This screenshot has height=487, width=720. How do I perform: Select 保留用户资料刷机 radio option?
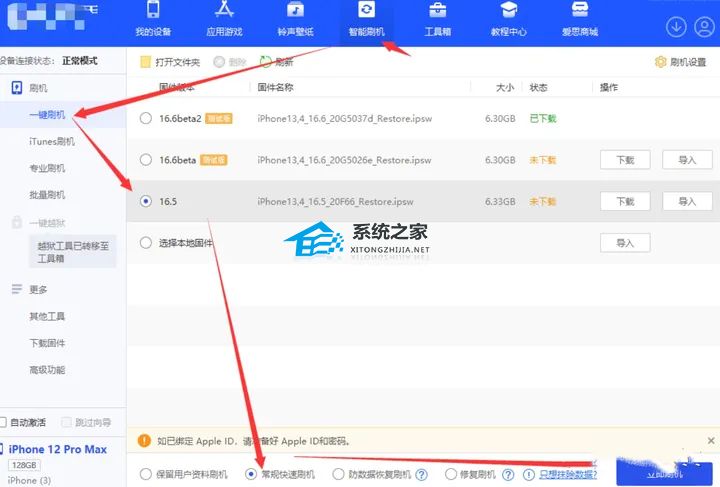(146, 474)
